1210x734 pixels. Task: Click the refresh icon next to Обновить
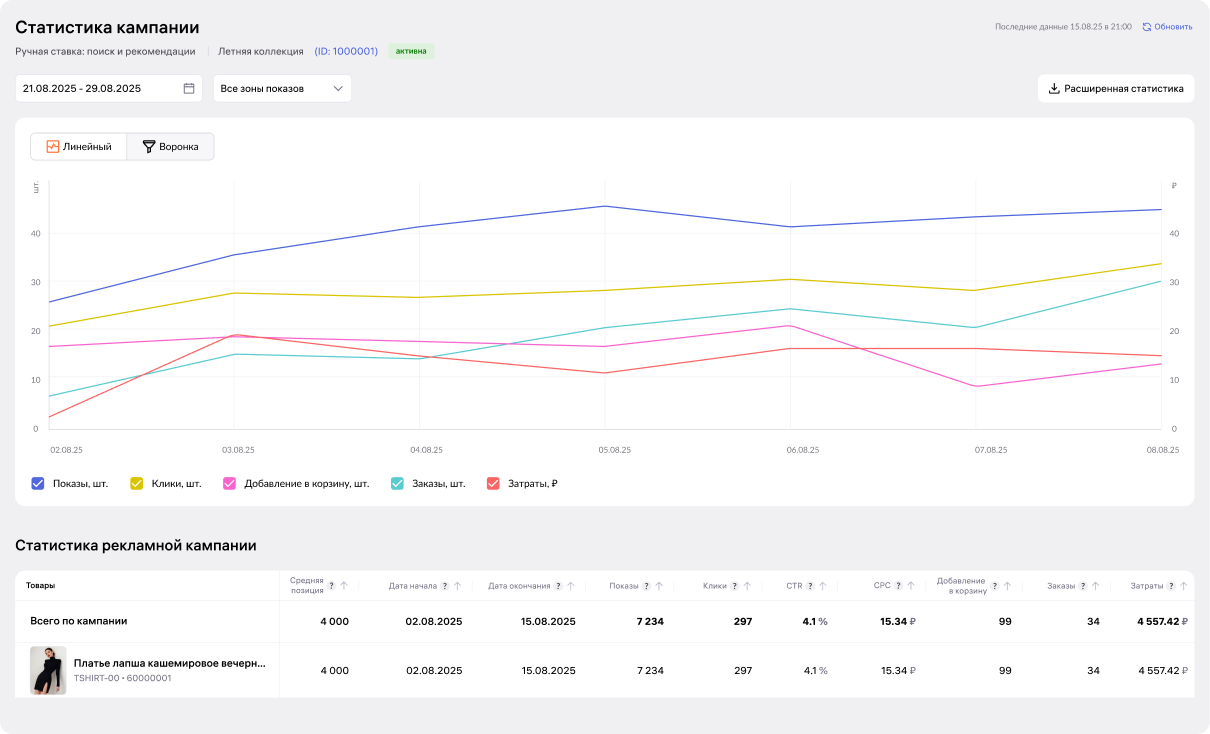(1146, 27)
